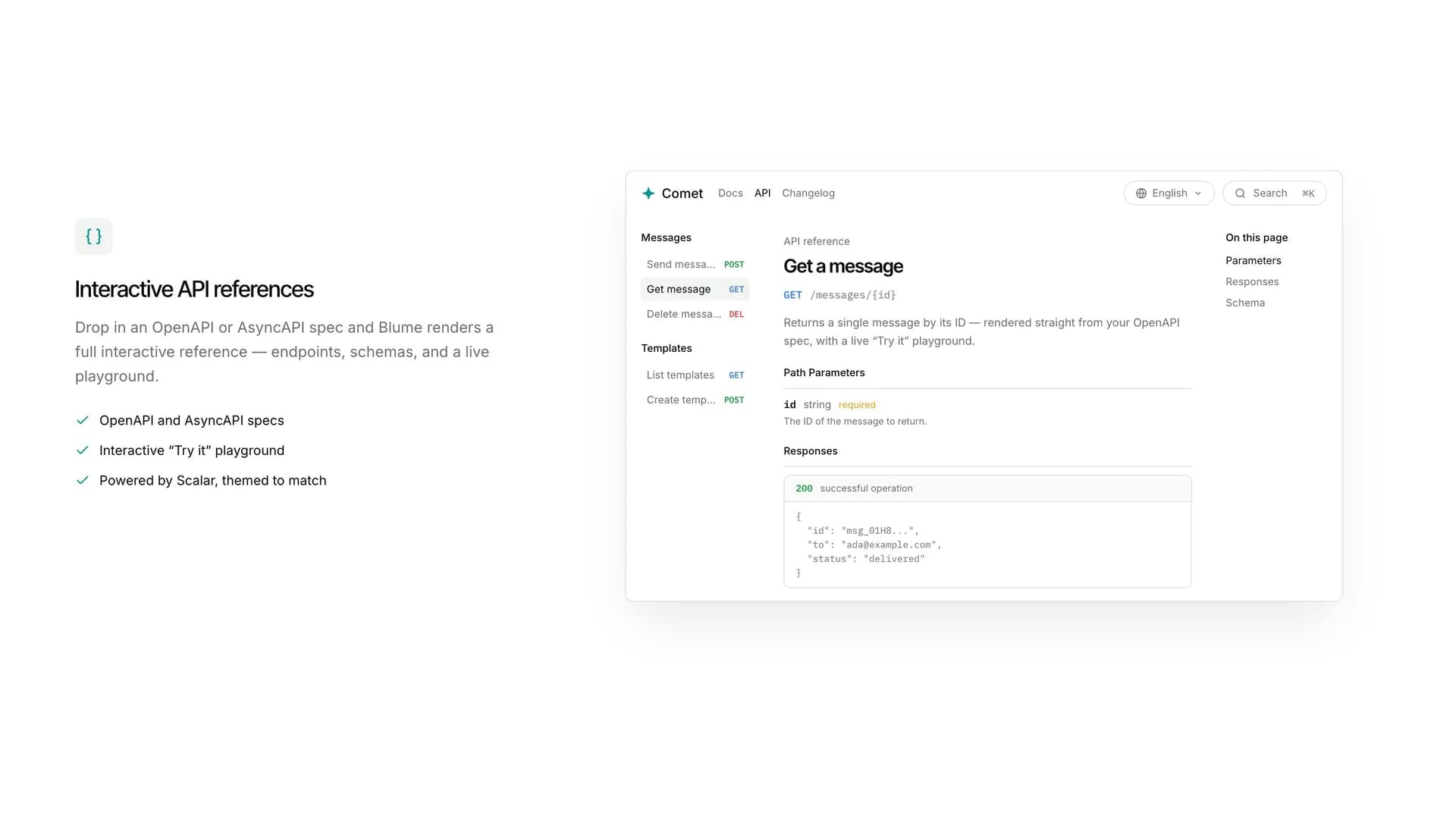Click checkmark beside Interactive Try it playground

click(x=83, y=450)
